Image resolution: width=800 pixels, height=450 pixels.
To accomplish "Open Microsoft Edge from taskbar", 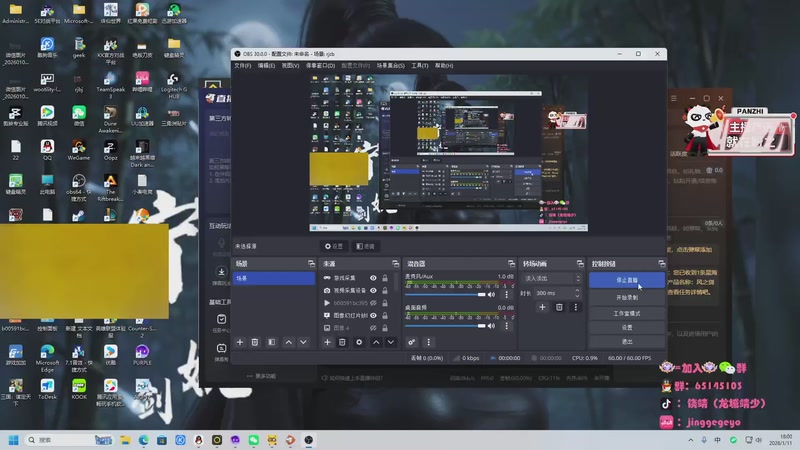I will (143, 440).
